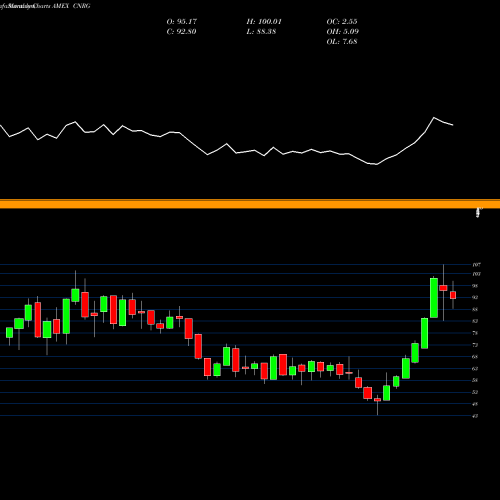Viewport: 500px width, 500px height.
Task: Click the 98 price axis label
Action: 475,286
